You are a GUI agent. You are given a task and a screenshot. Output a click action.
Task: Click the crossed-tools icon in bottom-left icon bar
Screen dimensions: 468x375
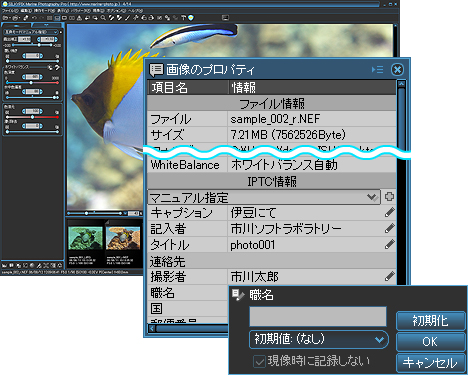46,265
